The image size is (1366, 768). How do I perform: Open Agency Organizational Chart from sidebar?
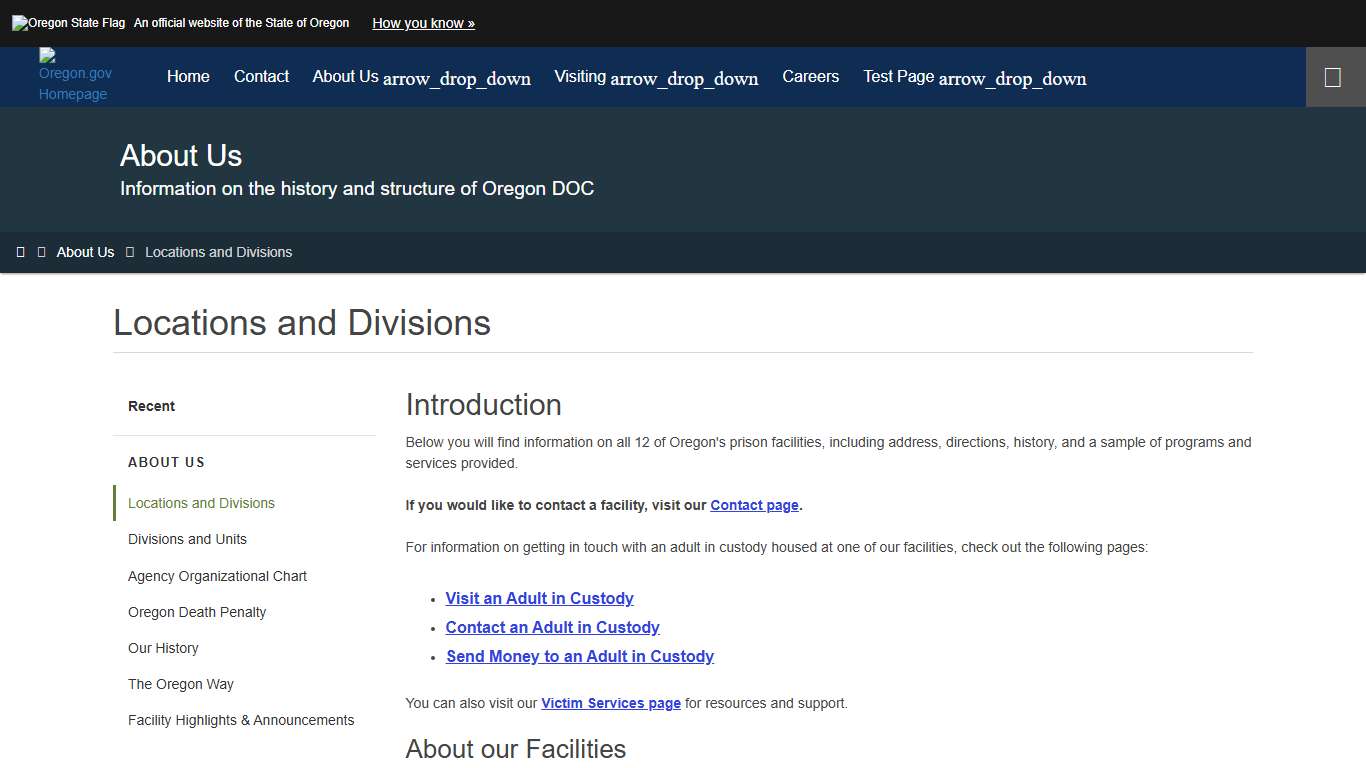pyautogui.click(x=217, y=576)
